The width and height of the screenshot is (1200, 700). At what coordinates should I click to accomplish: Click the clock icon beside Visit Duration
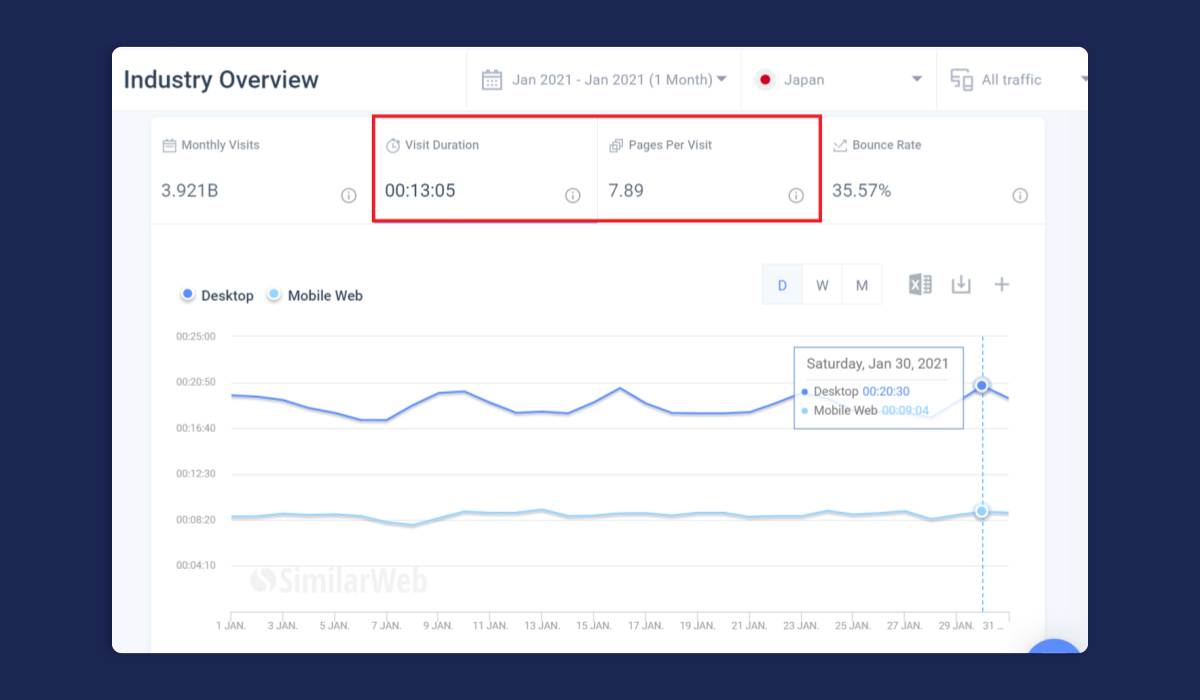tap(394, 144)
